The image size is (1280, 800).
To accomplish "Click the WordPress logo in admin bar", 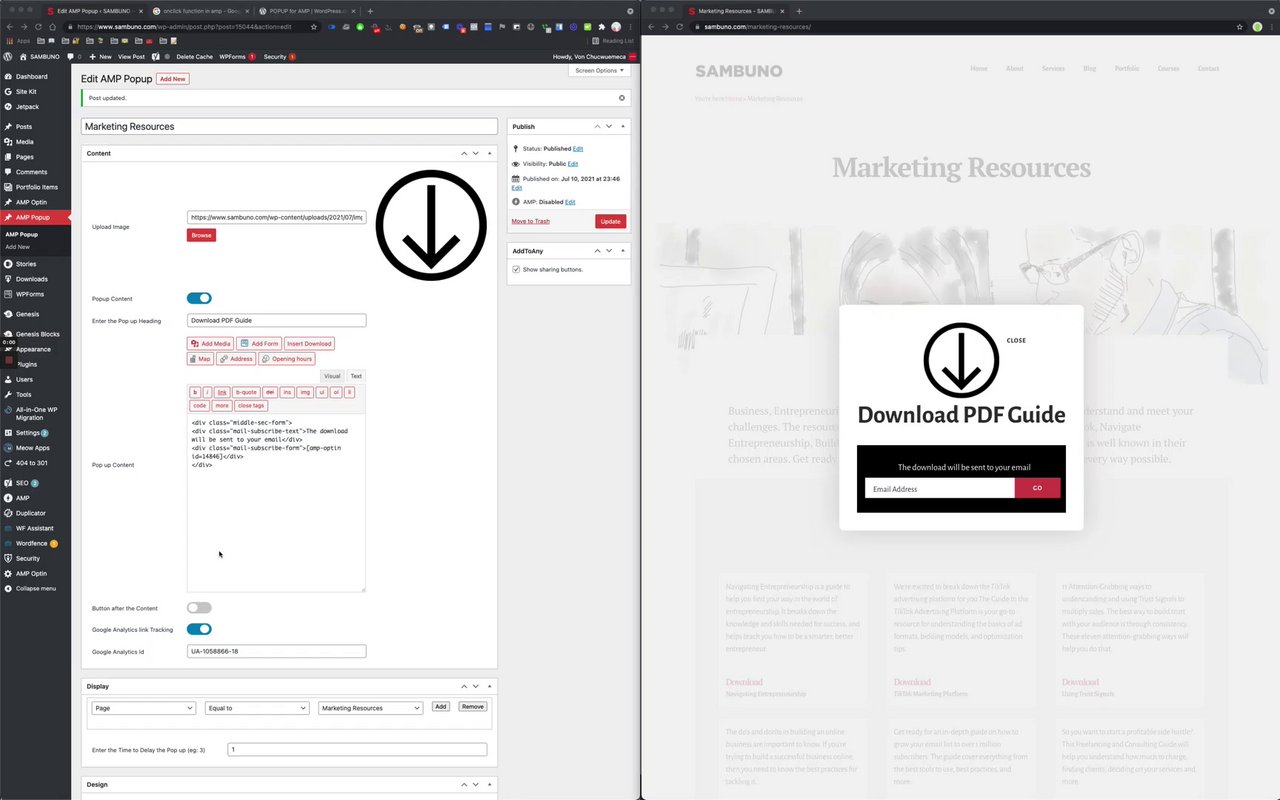I will pyautogui.click(x=8, y=57).
